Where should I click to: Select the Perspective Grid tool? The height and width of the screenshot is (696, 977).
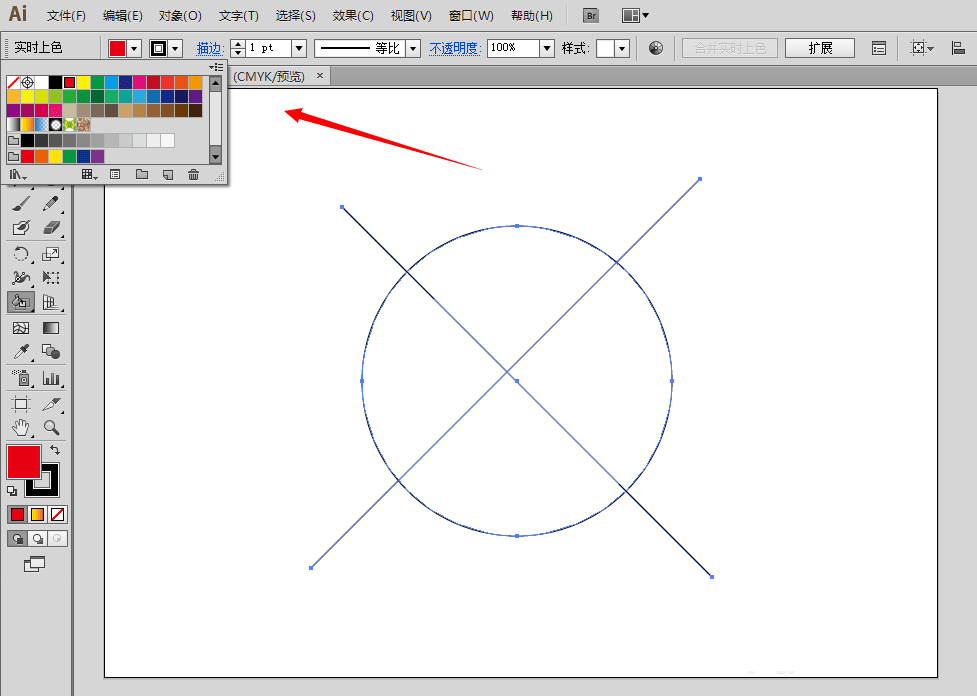[51, 303]
